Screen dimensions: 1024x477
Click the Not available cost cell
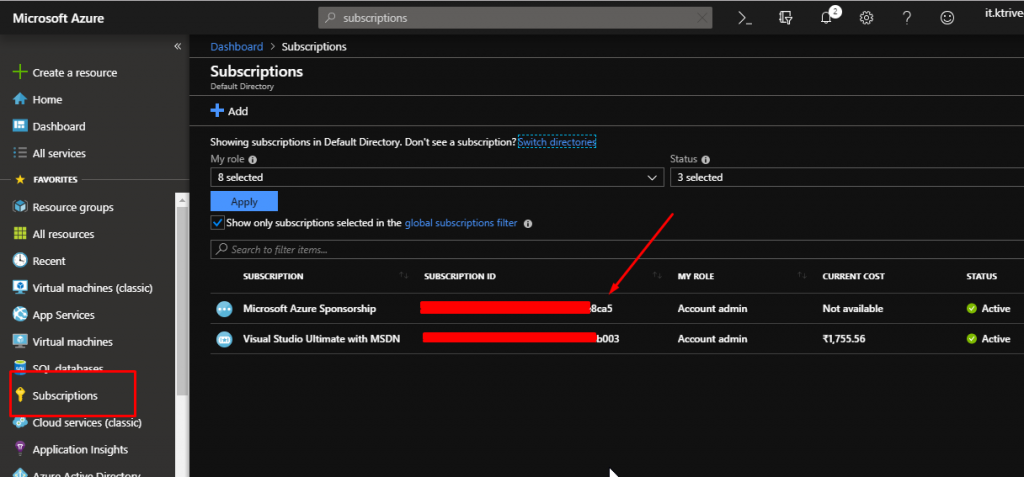pyautogui.click(x=853, y=308)
